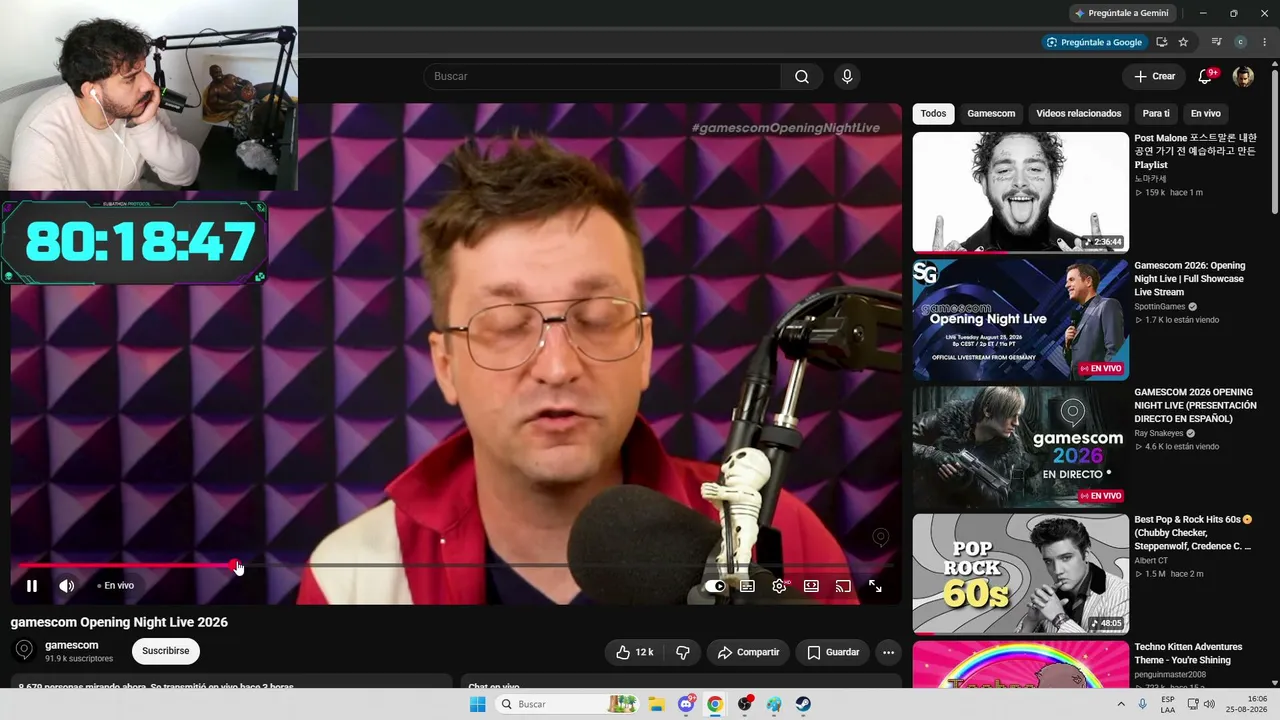Open the Crear menu
The image size is (1280, 720).
pyautogui.click(x=1154, y=77)
